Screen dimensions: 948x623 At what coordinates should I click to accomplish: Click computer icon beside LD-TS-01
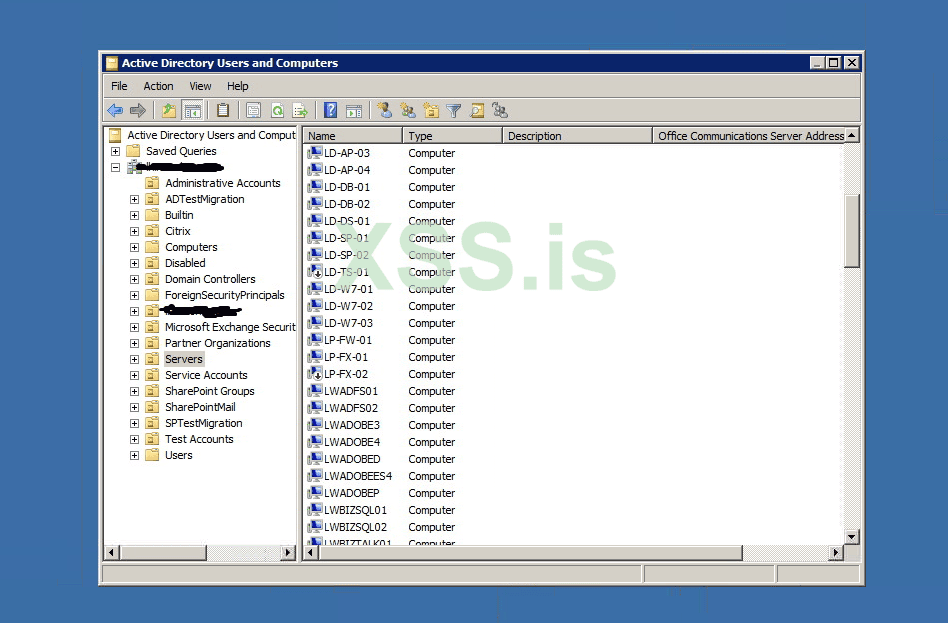pyautogui.click(x=314, y=272)
